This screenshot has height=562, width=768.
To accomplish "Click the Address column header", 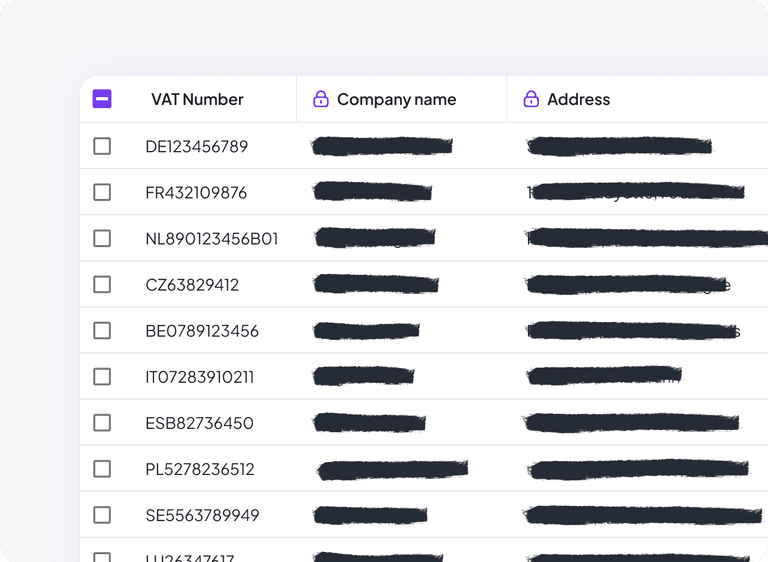I will click(578, 99).
